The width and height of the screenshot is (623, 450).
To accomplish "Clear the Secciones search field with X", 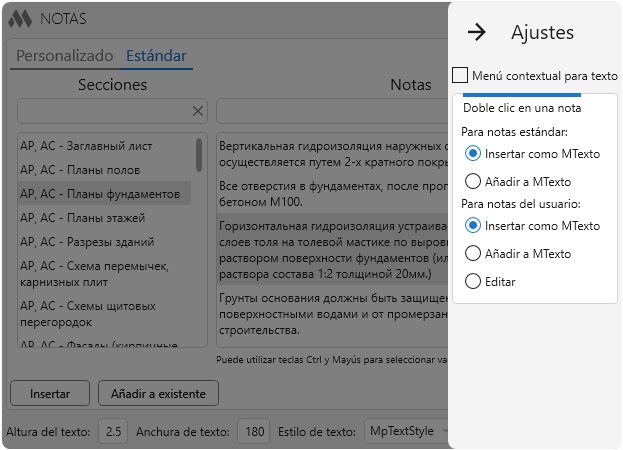I will (x=198, y=110).
